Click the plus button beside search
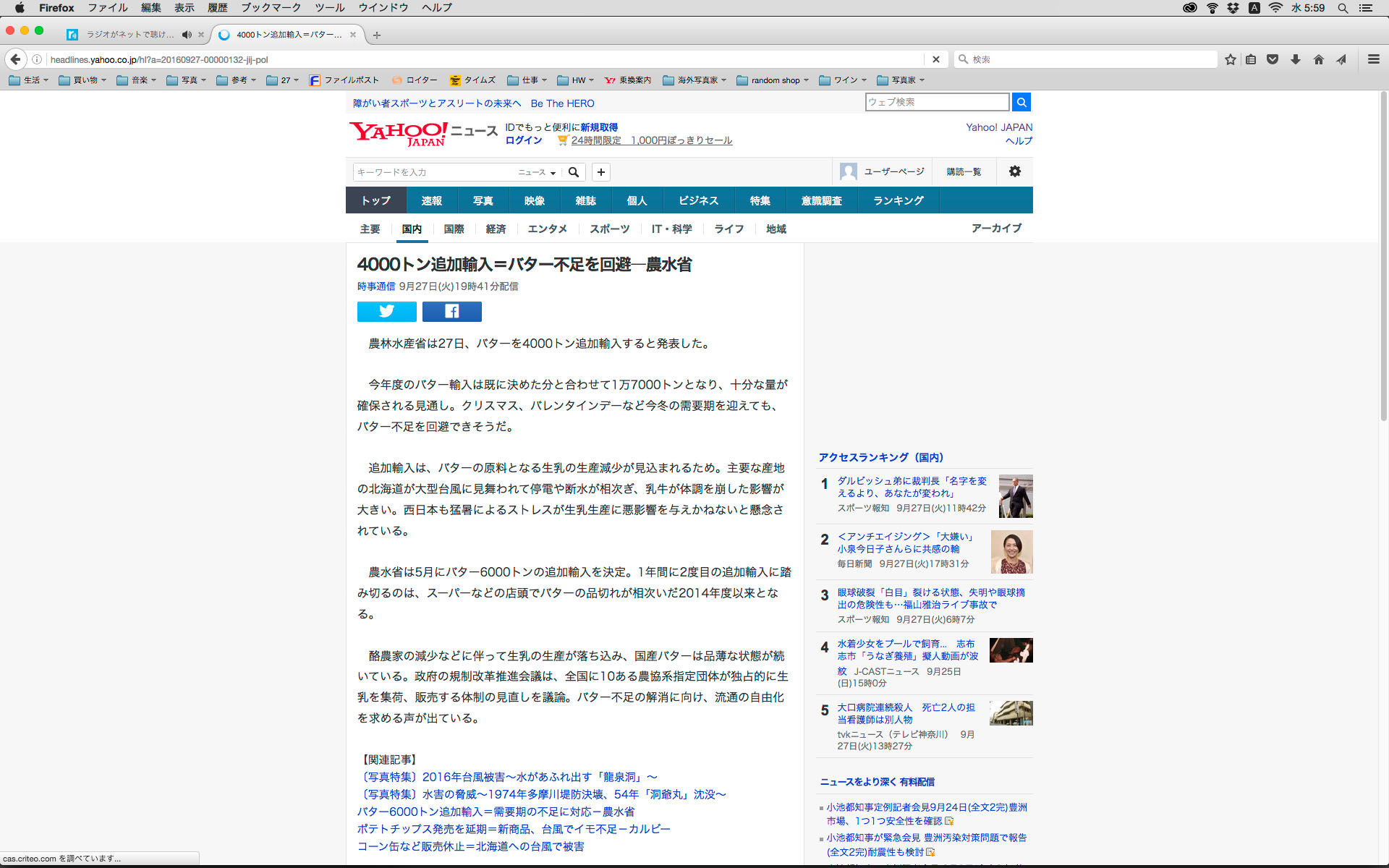This screenshot has height=868, width=1389. [x=600, y=172]
